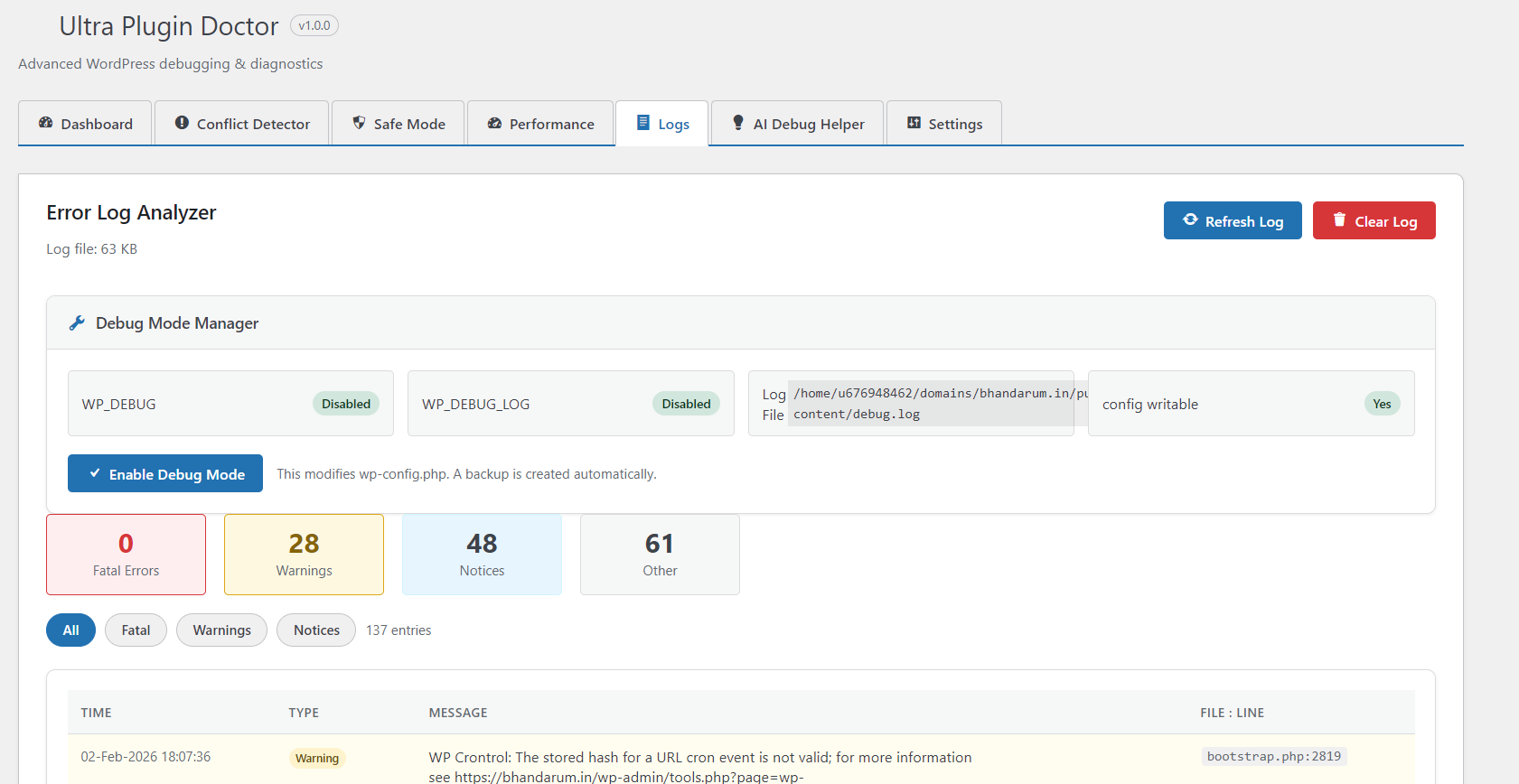The image size is (1519, 784).
Task: Click the Warning type badge in first row
Action: (317, 758)
